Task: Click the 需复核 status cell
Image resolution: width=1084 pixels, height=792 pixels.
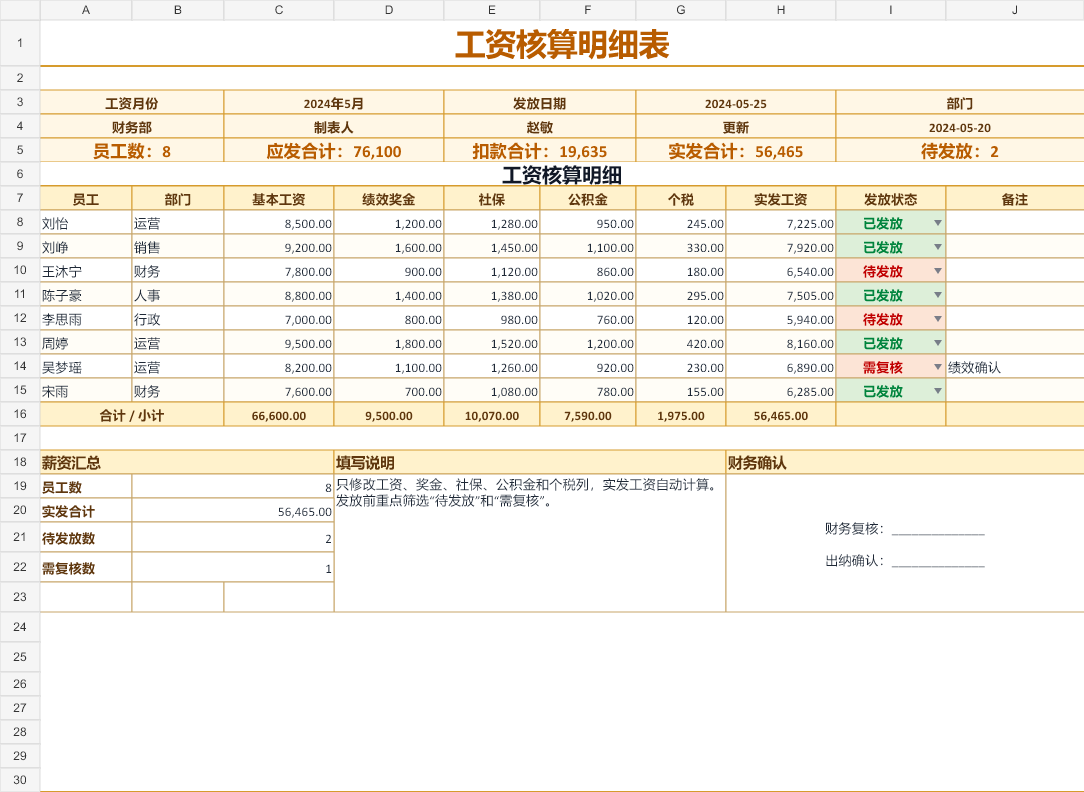Action: (890, 367)
